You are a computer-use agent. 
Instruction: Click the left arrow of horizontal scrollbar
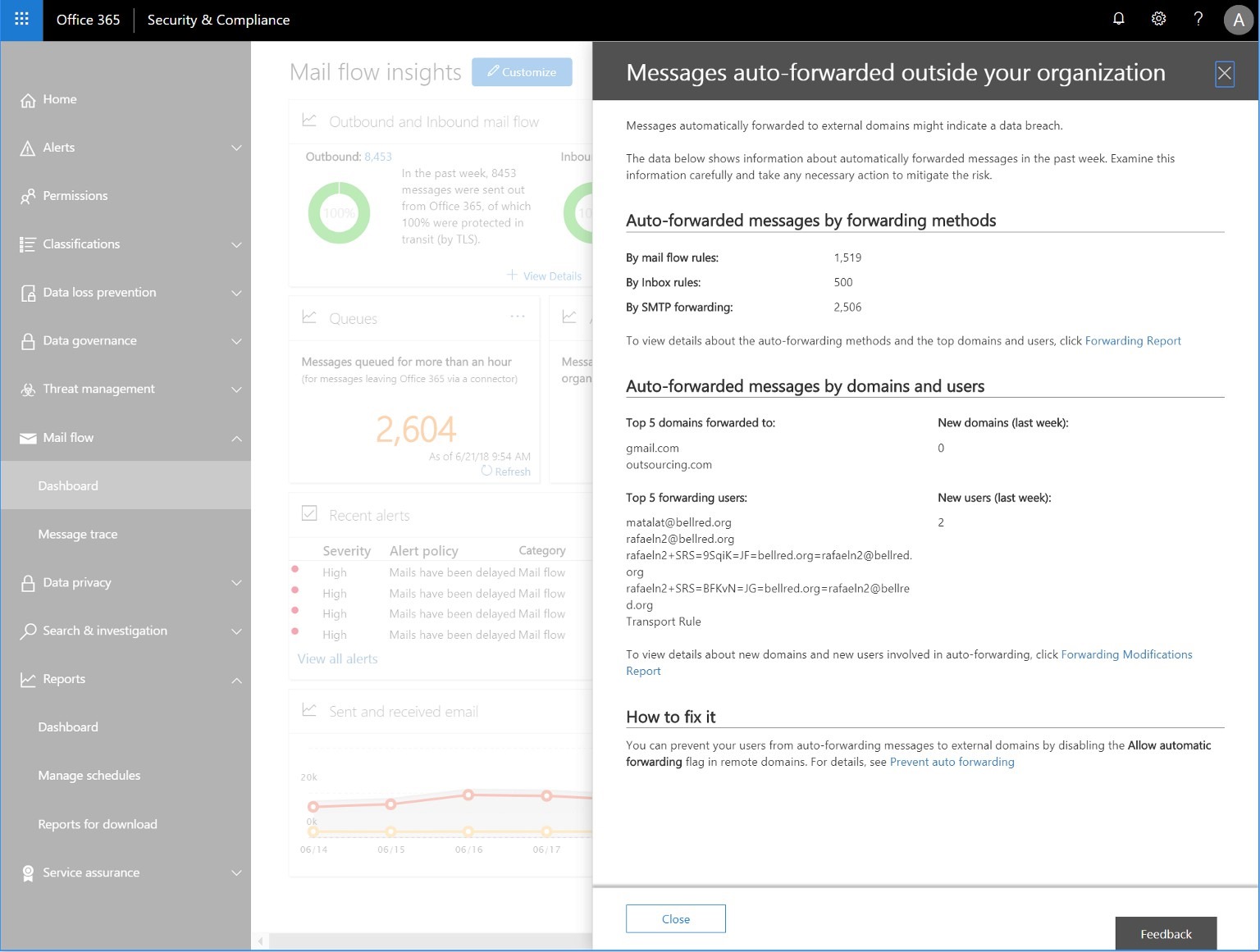(261, 941)
